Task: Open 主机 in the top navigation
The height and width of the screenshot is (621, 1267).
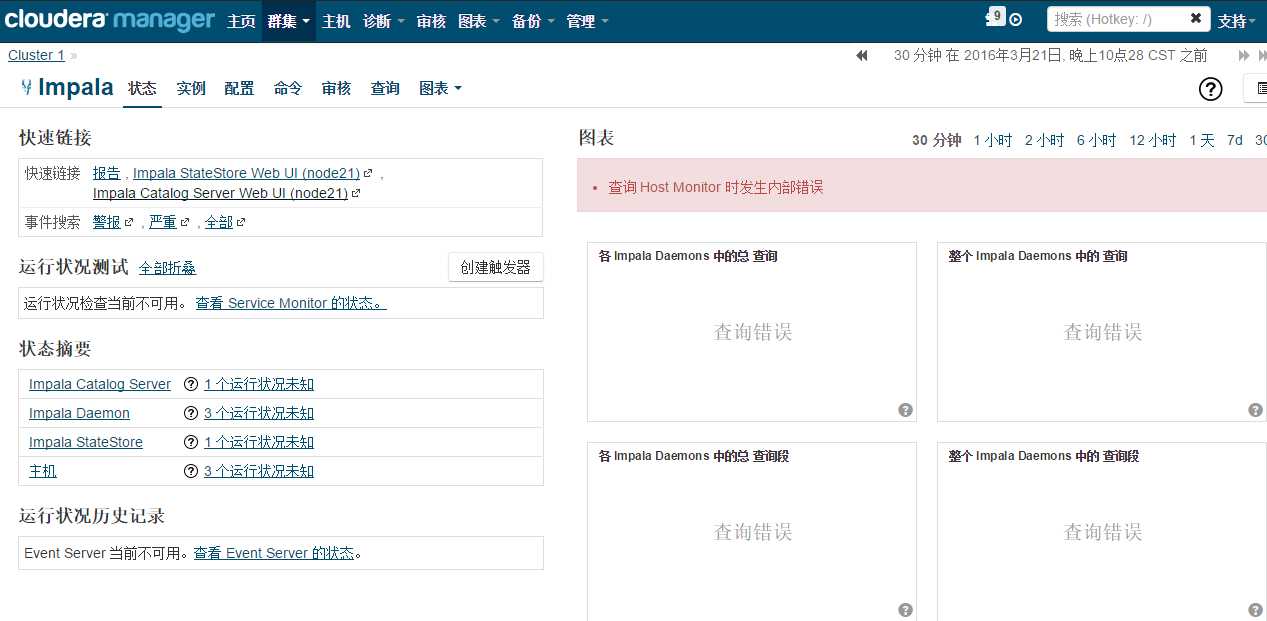Action: (x=336, y=21)
